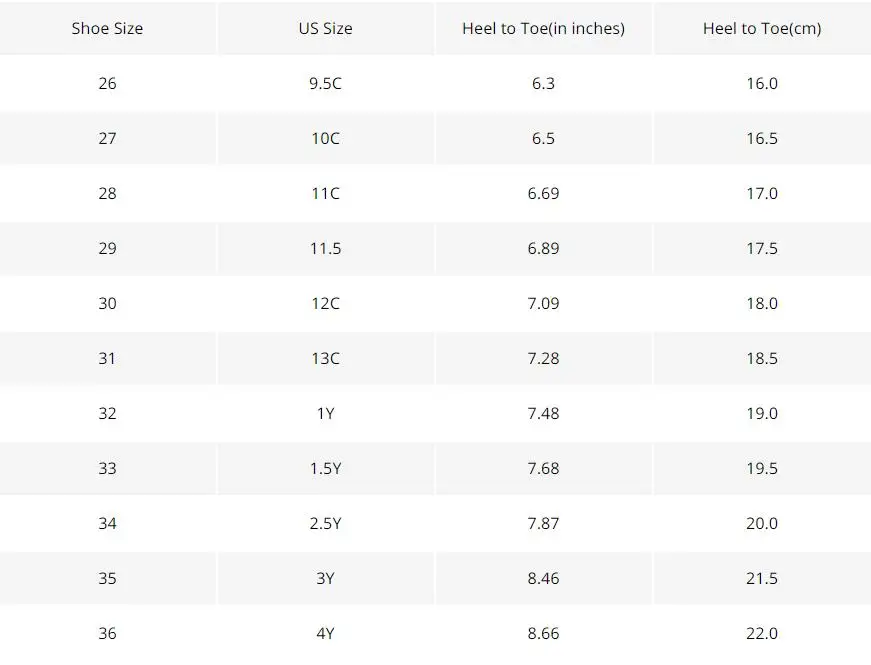
Task: Select the 3Y US size cell
Action: (326, 578)
